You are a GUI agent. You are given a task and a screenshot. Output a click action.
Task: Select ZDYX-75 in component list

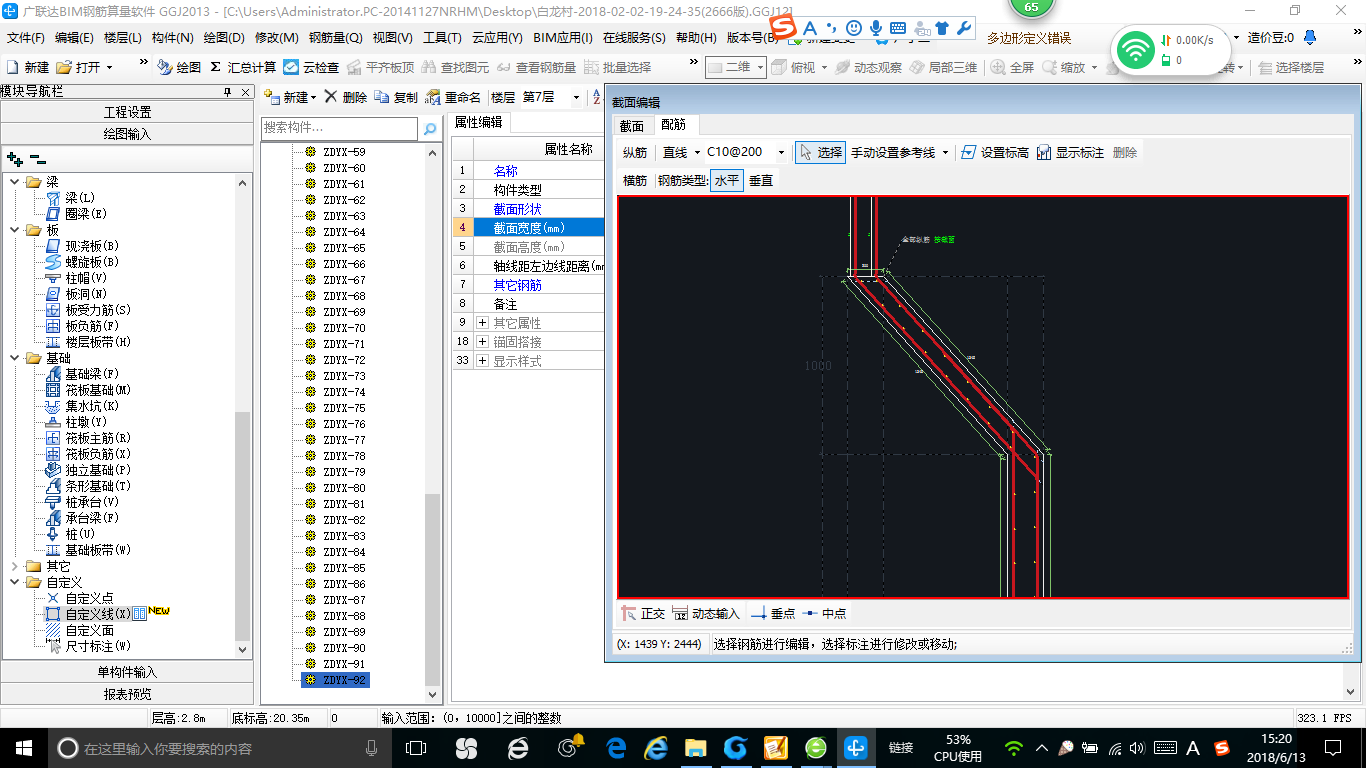tap(344, 408)
